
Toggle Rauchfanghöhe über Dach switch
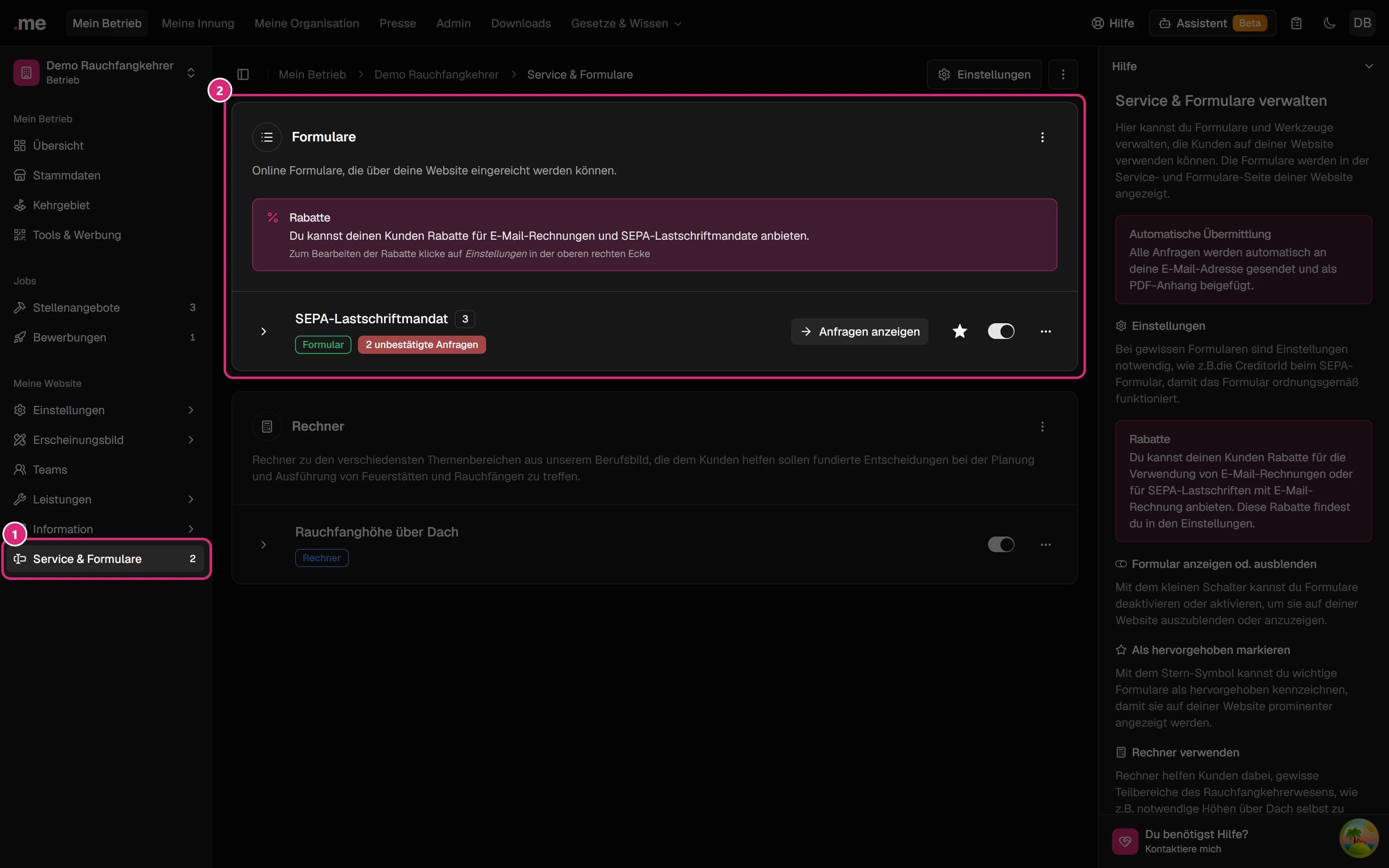pyautogui.click(x=1001, y=544)
